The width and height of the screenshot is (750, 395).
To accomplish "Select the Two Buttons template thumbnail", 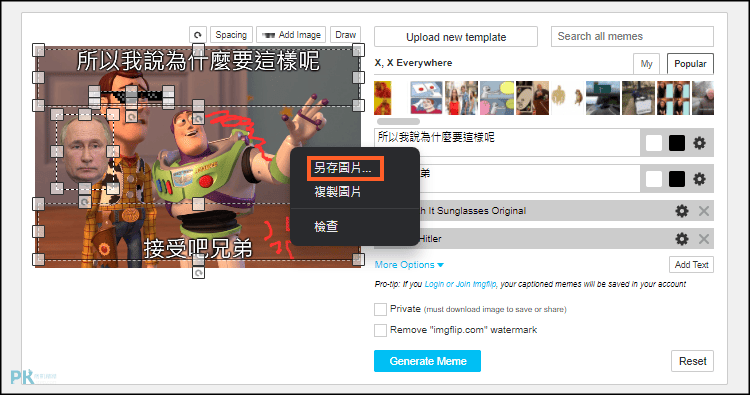I will pos(426,98).
